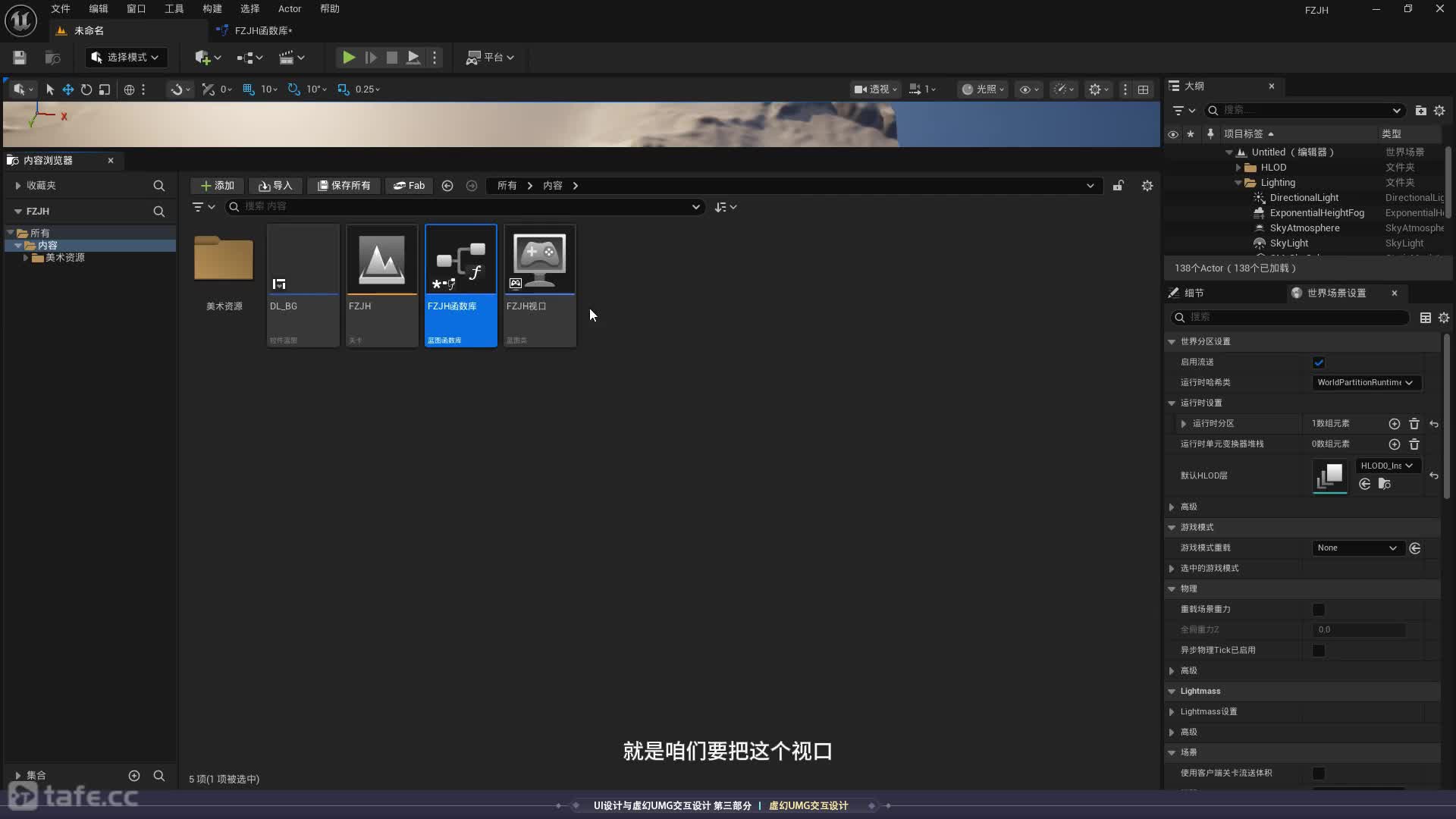Open the 游戏模式重载 None dropdown
This screenshot has height=819, width=1456.
click(1357, 548)
